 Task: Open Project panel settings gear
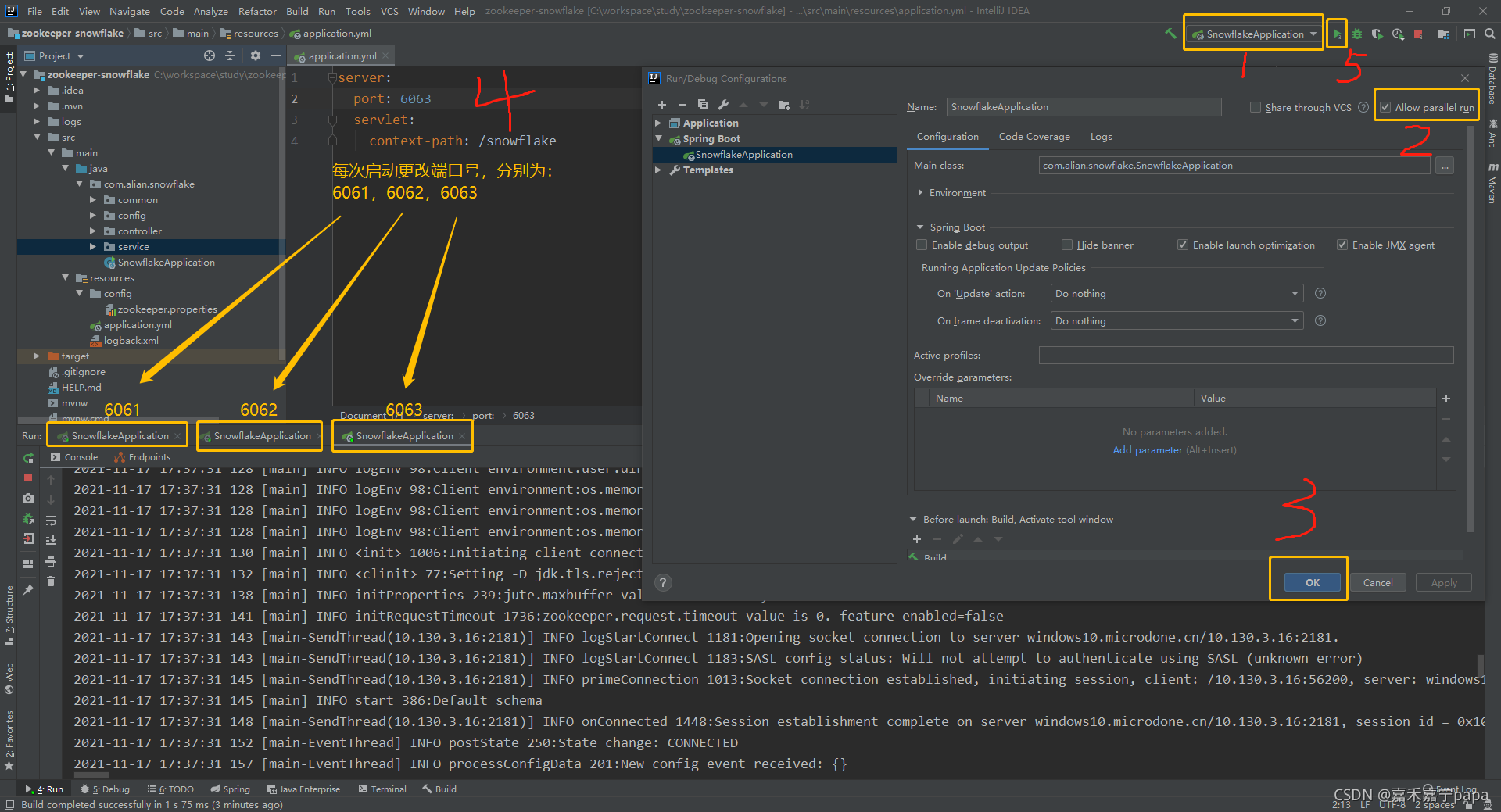(x=255, y=55)
